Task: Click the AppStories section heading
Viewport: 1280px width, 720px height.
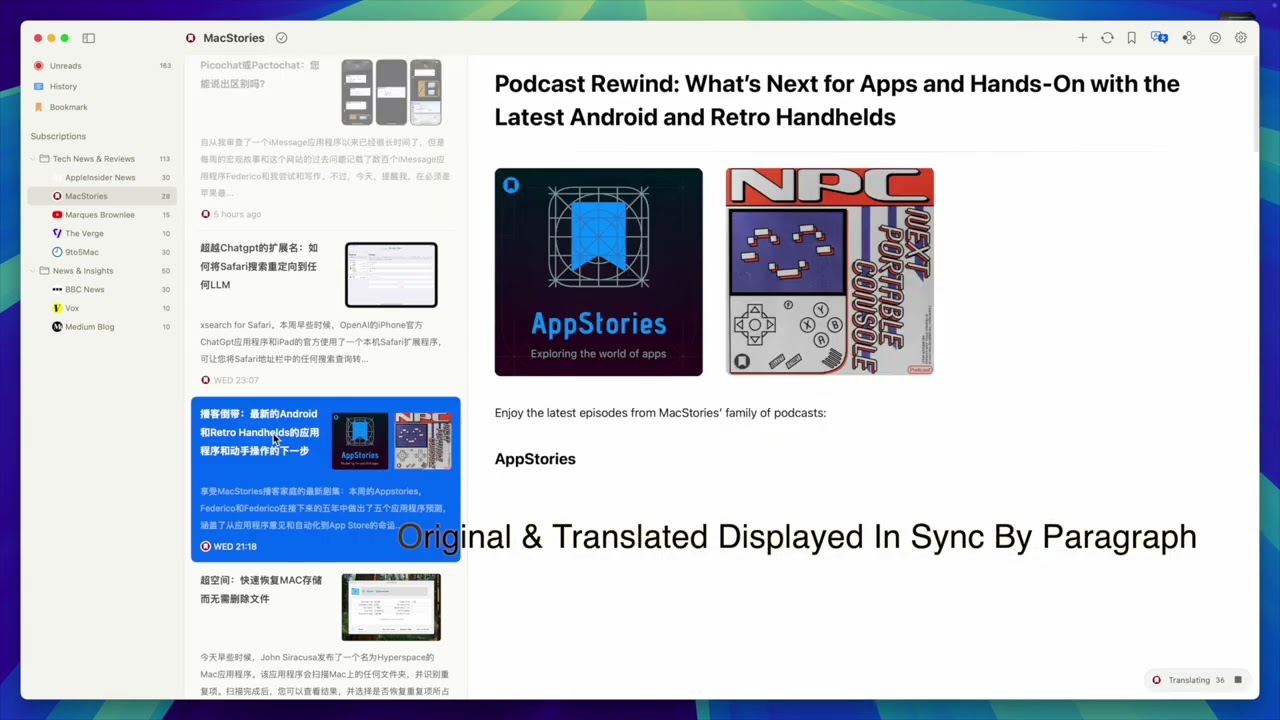Action: point(535,459)
